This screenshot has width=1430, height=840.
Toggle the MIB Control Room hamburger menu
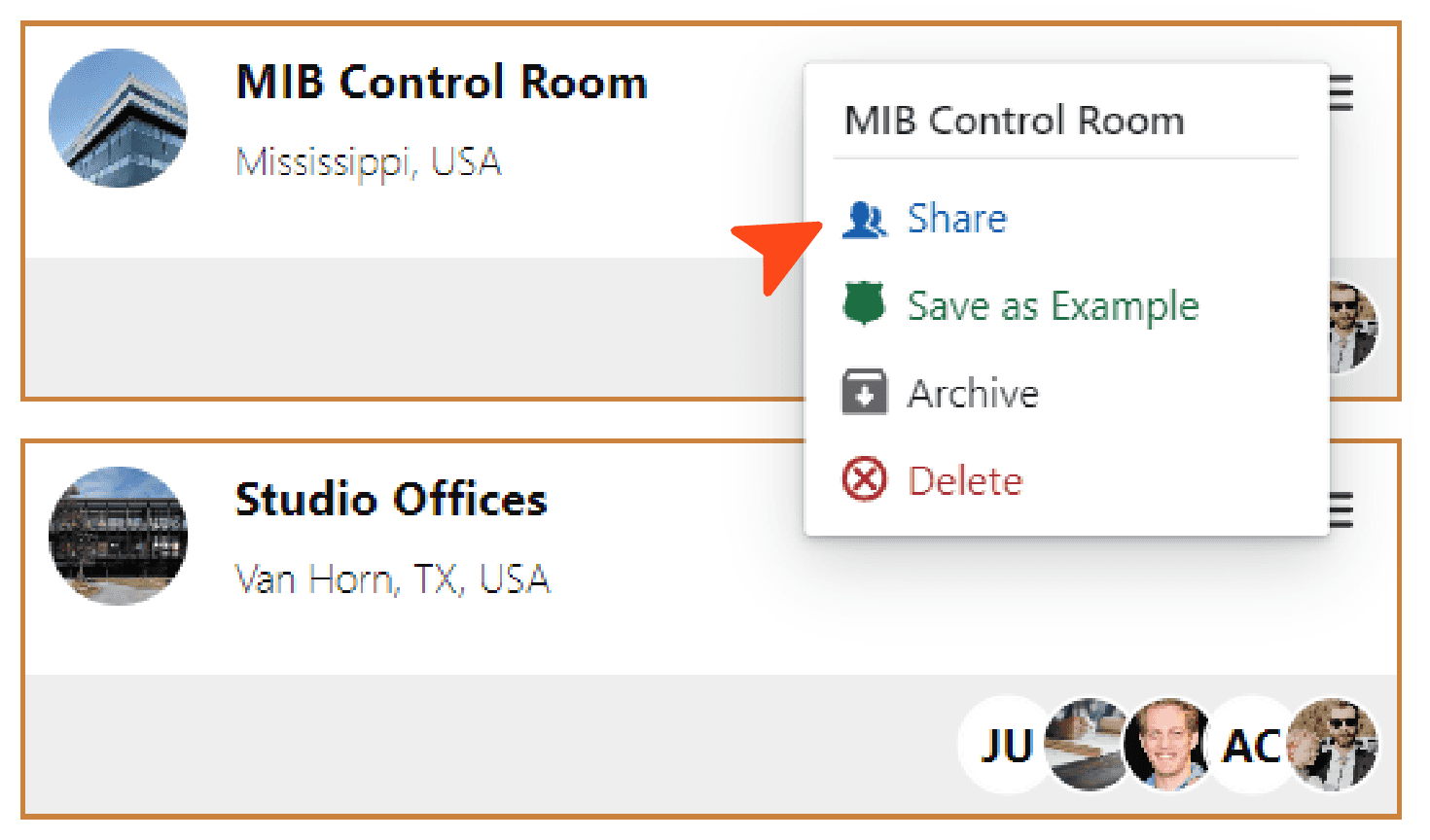coord(1341,93)
